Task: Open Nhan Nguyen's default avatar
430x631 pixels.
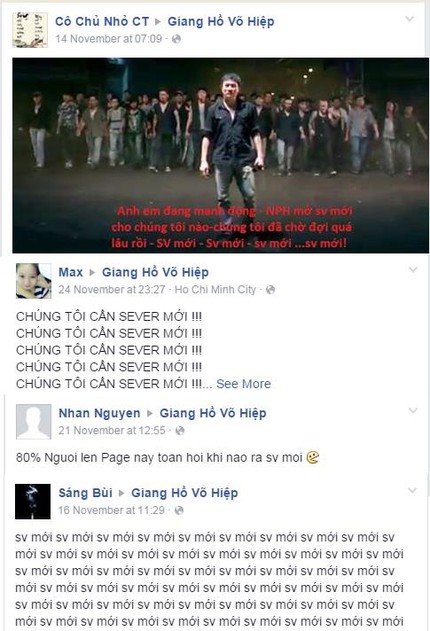Action: (x=33, y=422)
